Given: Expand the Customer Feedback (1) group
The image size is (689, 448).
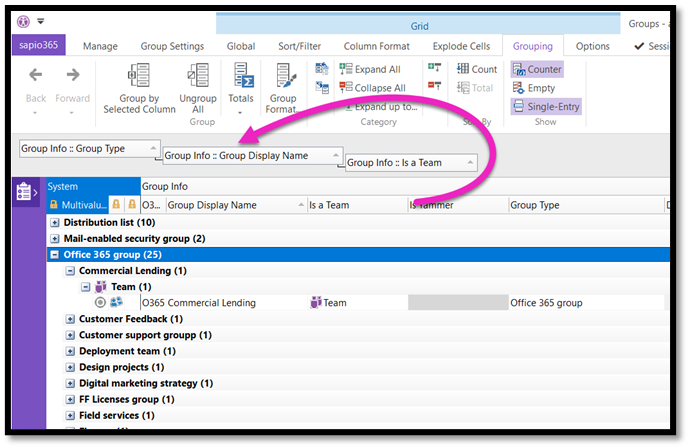Looking at the screenshot, I should click(x=70, y=319).
